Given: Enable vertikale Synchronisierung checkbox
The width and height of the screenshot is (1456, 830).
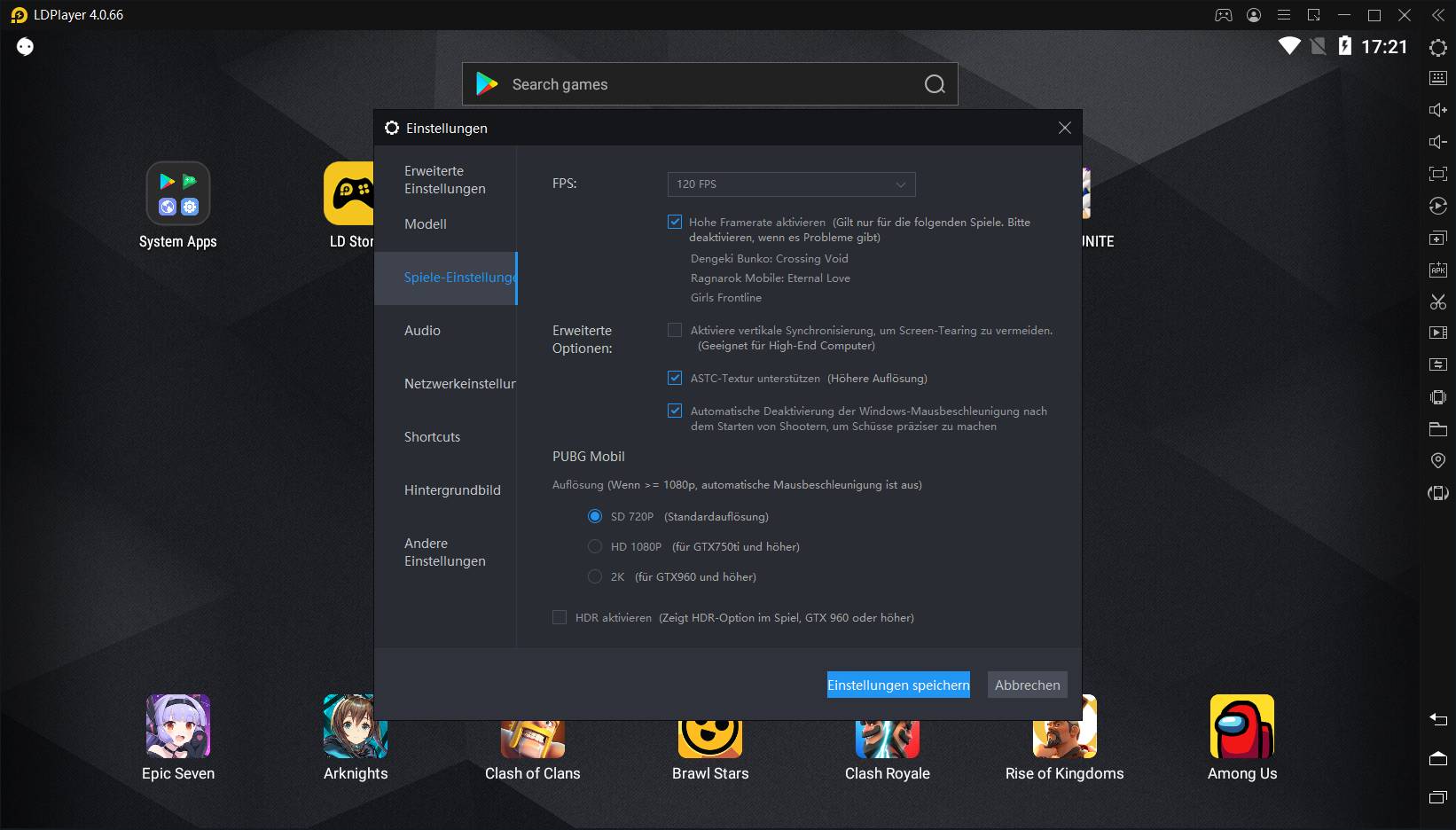Looking at the screenshot, I should coord(675,330).
